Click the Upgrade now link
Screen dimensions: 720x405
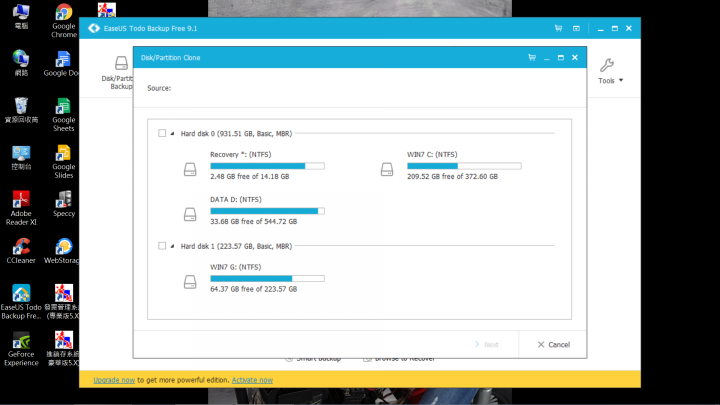(114, 380)
